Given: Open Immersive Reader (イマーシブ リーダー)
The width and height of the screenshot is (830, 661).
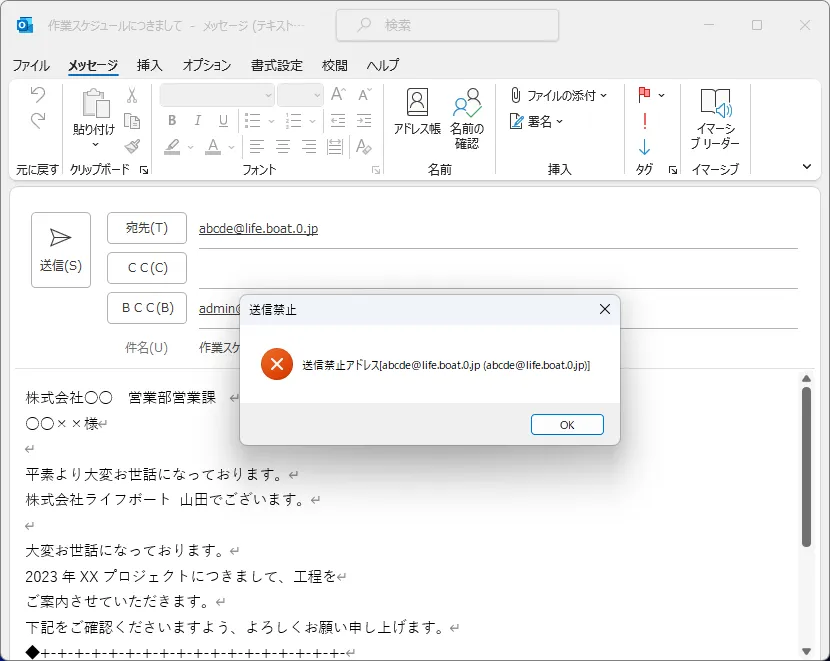Looking at the screenshot, I should (x=715, y=119).
